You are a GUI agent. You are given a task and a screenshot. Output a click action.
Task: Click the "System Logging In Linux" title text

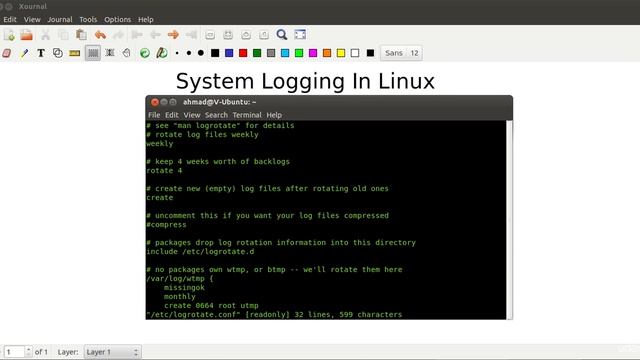(x=305, y=81)
